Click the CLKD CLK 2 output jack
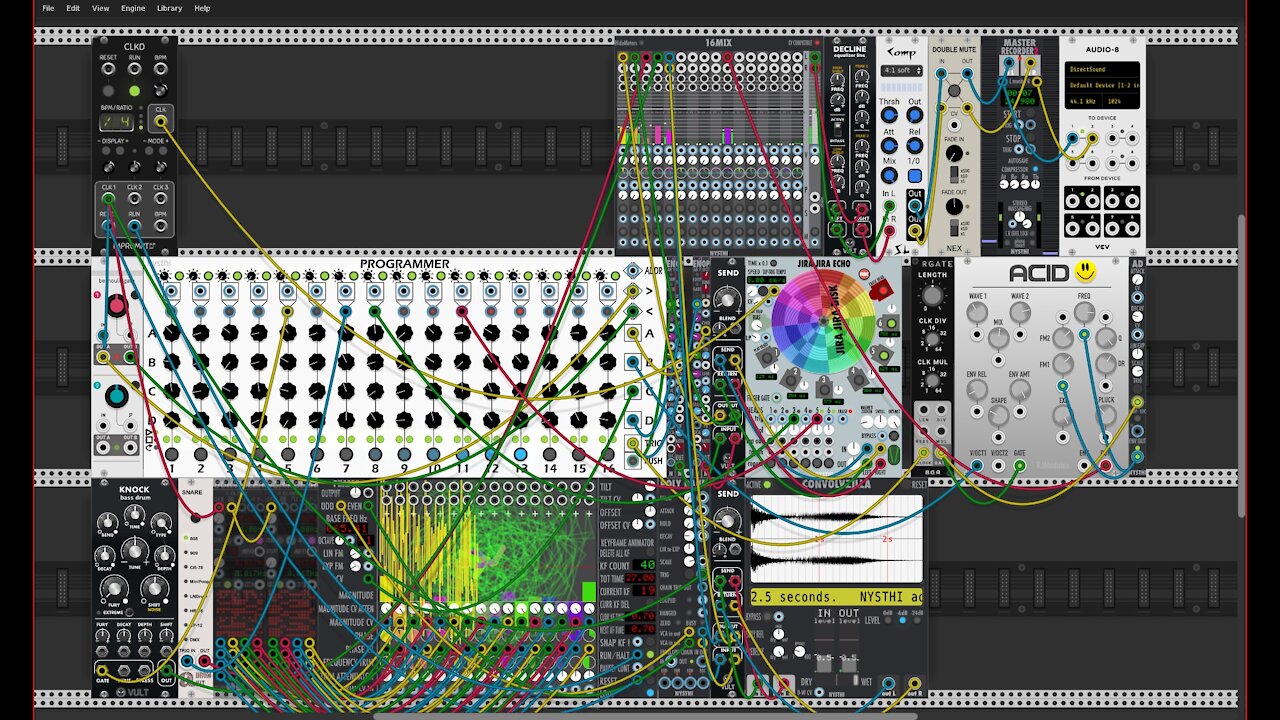Image resolution: width=1280 pixels, height=720 pixels. [134, 199]
